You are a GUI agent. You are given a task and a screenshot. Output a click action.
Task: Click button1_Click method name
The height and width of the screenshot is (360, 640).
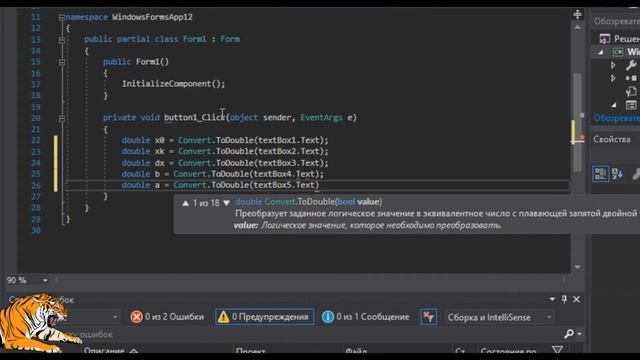click(195, 118)
